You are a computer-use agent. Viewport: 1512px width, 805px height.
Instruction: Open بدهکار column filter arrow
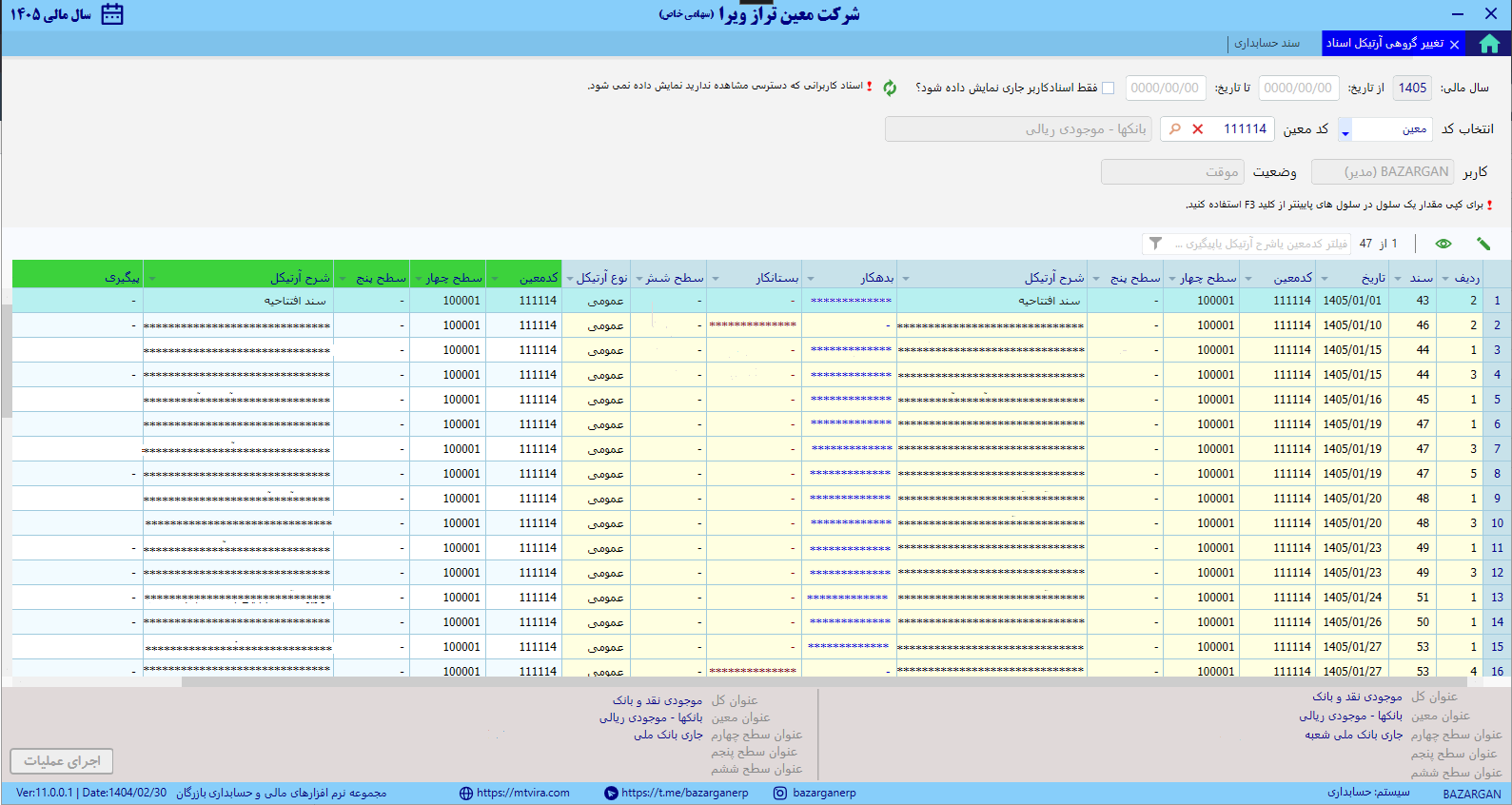(x=811, y=279)
